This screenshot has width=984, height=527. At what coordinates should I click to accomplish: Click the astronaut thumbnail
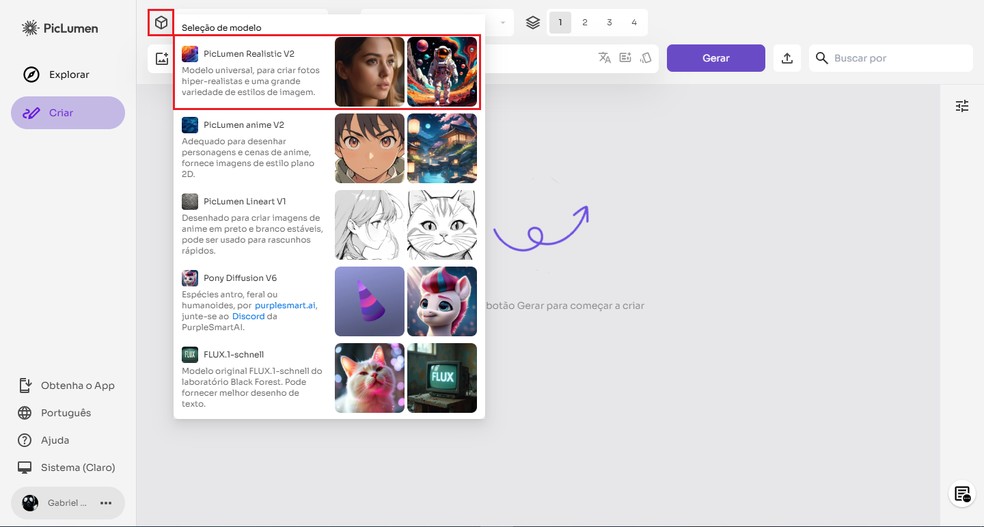442,72
